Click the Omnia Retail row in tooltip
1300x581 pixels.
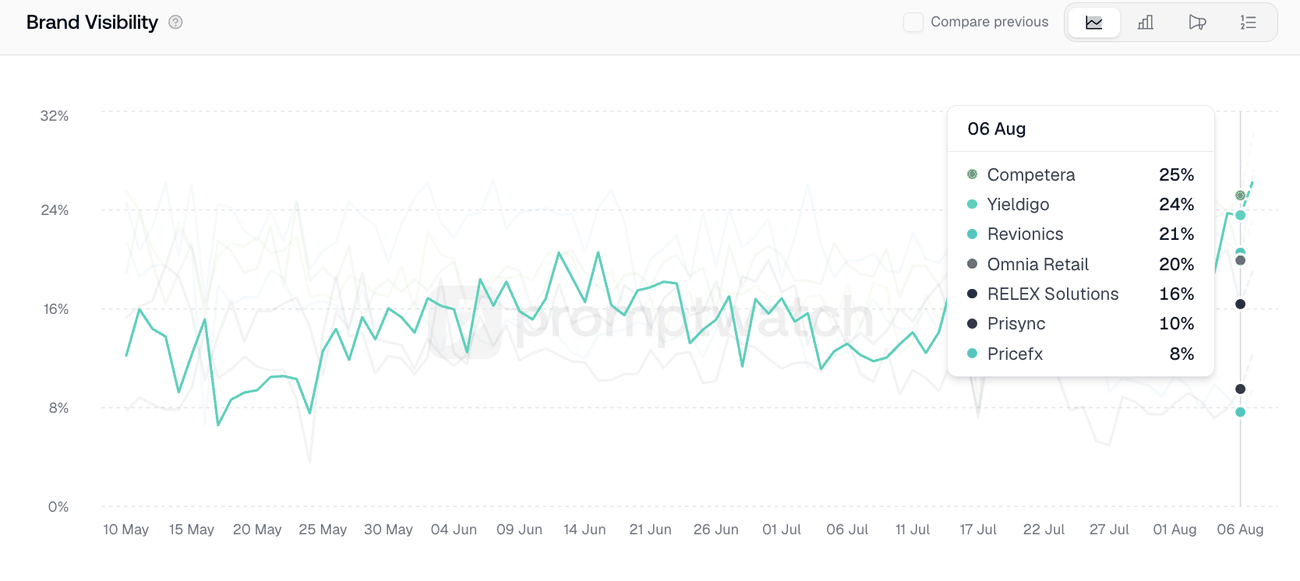click(1080, 264)
